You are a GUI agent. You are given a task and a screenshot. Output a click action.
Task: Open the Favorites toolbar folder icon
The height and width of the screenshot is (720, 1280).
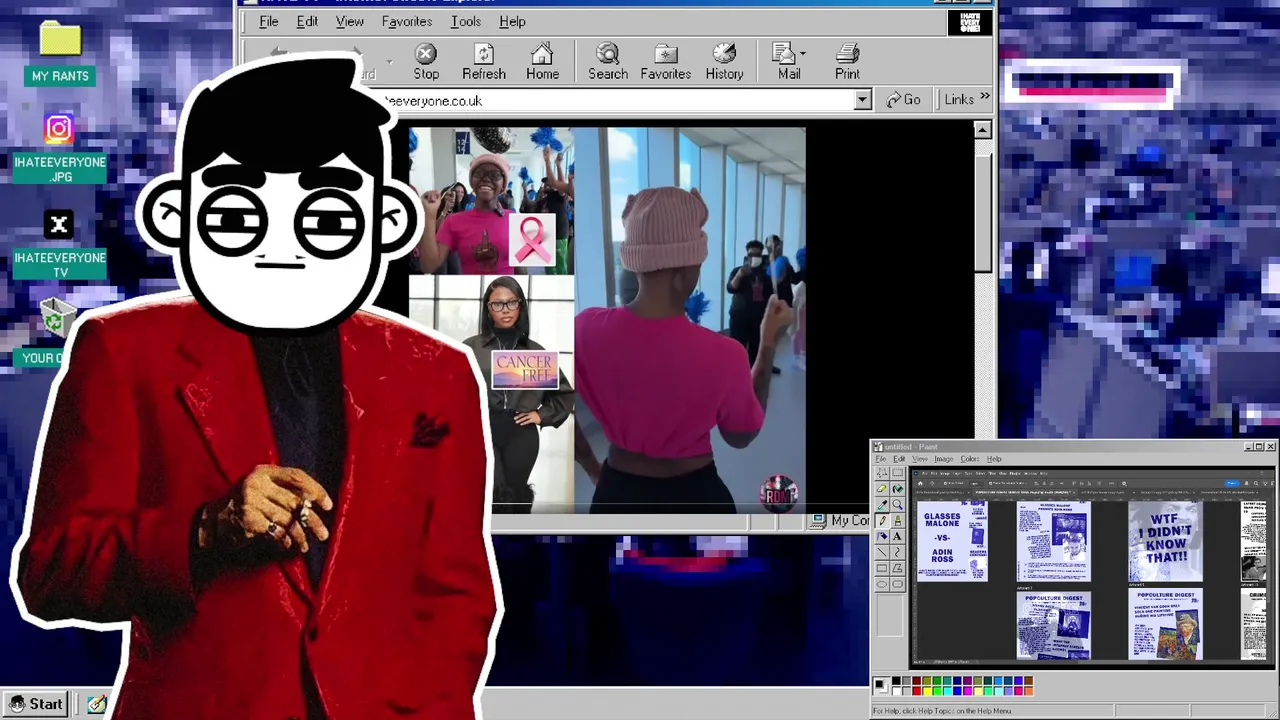point(666,53)
